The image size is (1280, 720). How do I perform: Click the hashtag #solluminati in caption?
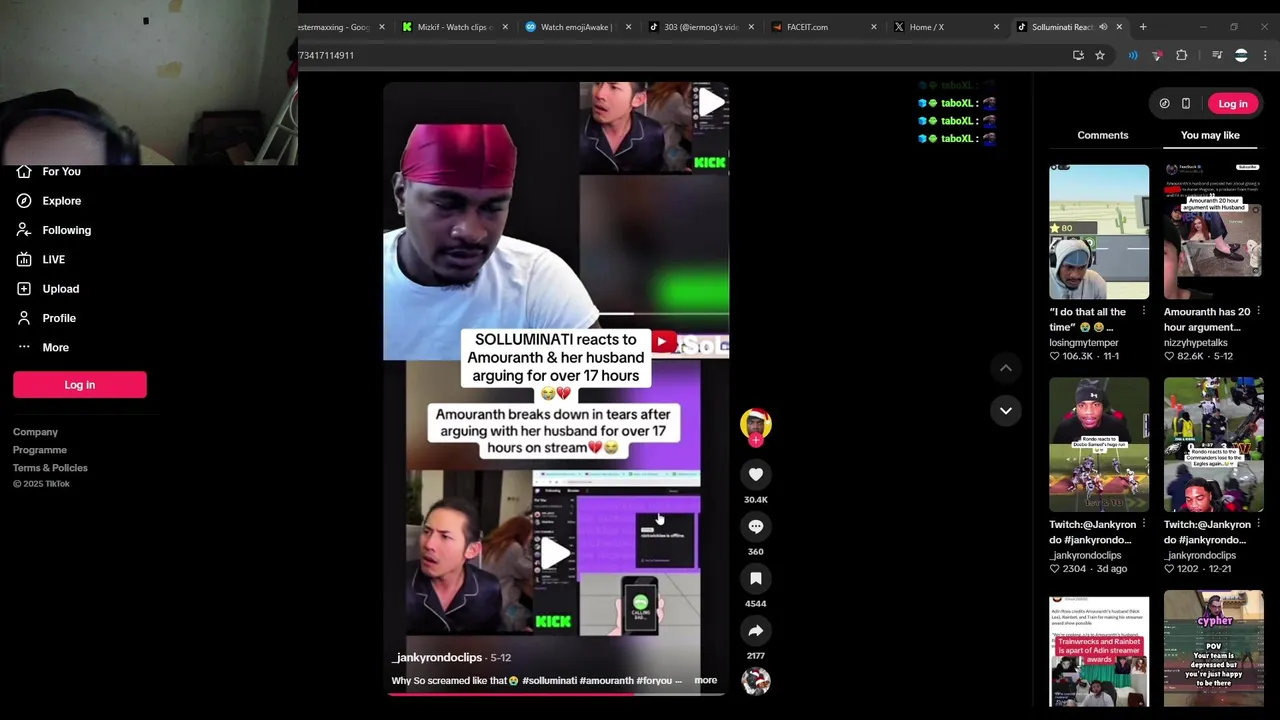click(x=549, y=681)
